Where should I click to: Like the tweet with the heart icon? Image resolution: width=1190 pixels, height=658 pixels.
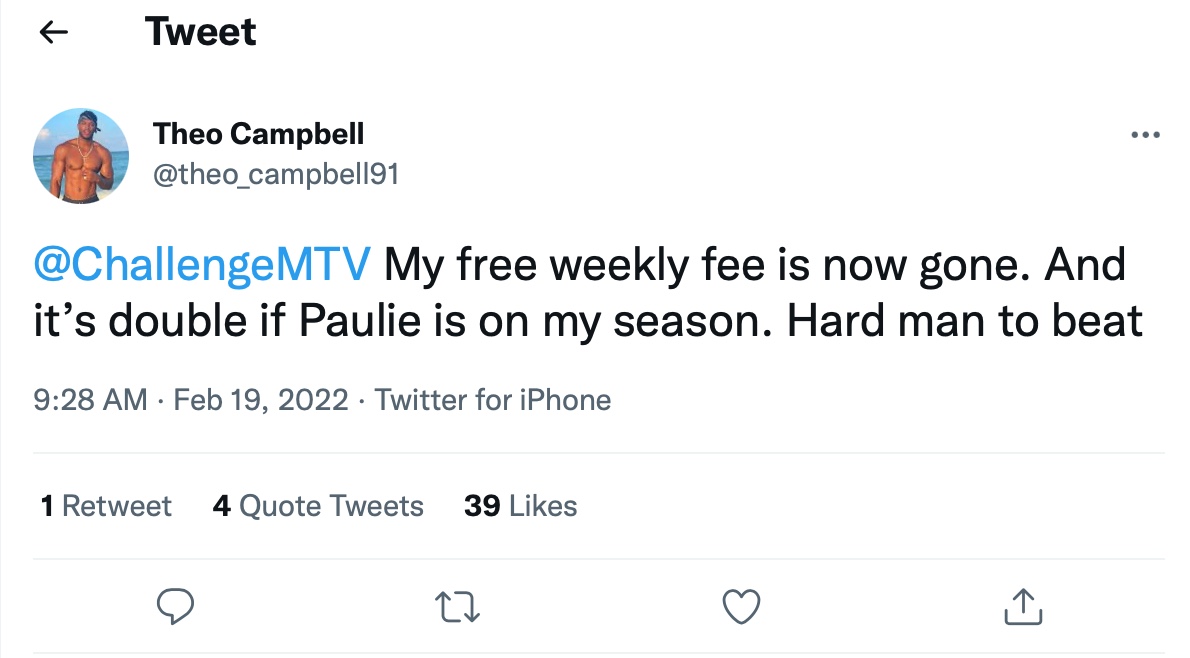click(x=741, y=605)
